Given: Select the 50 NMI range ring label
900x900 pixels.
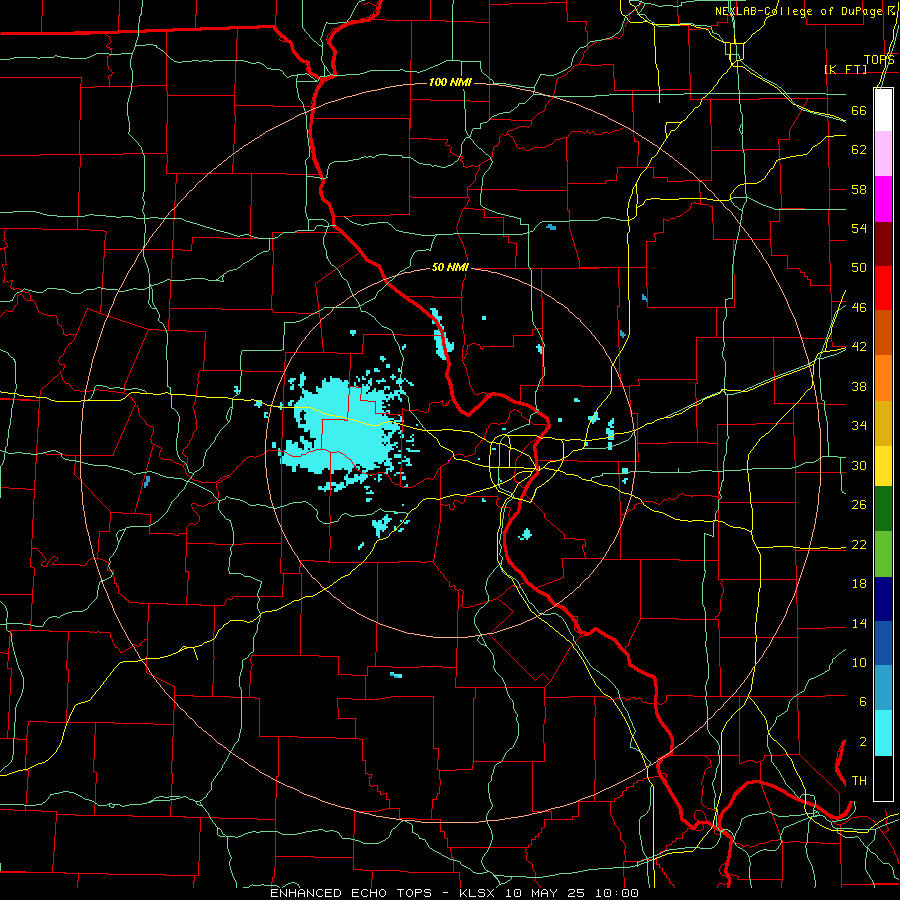Looking at the screenshot, I should 450,267.
